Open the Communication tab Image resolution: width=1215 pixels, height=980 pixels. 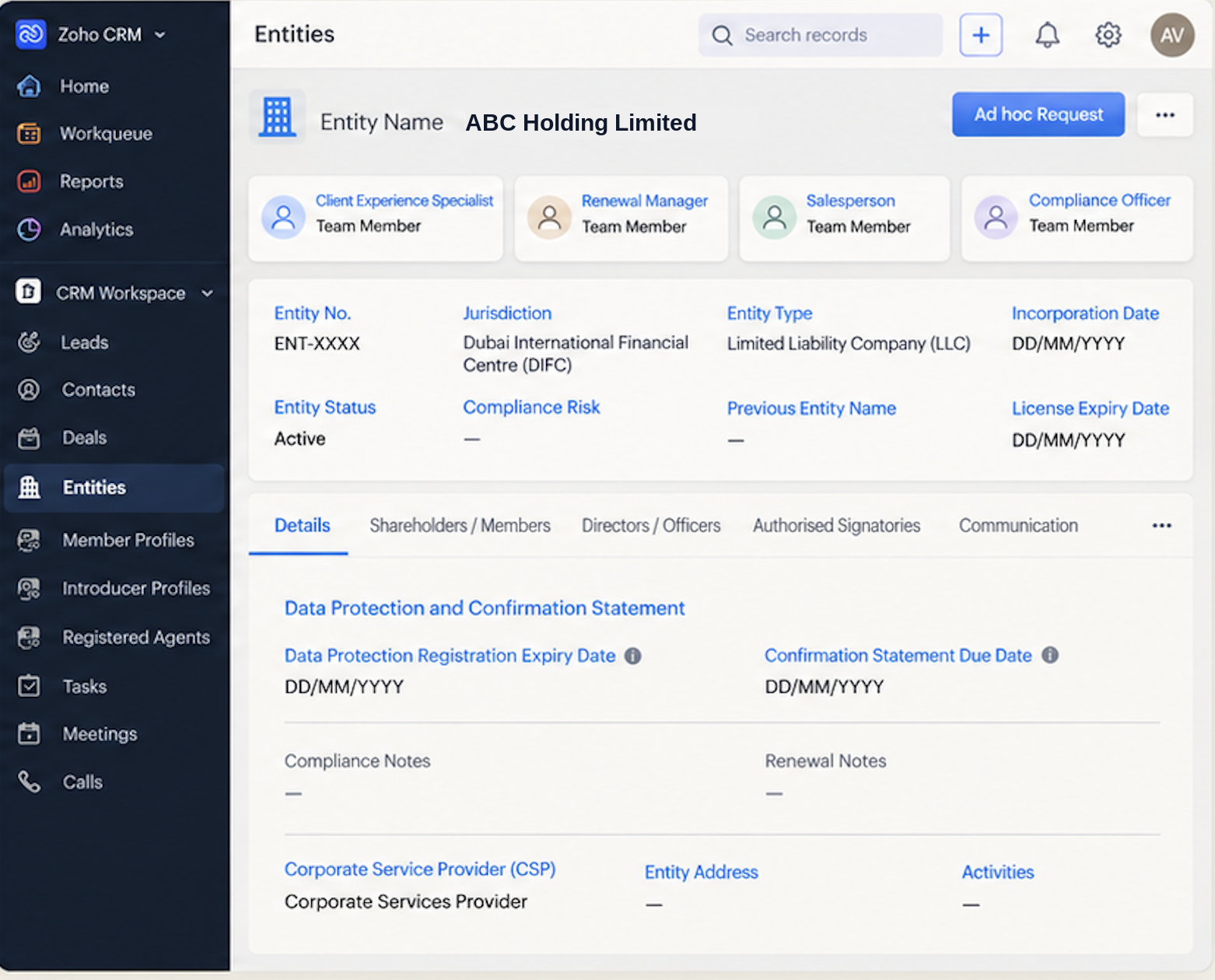point(1018,526)
